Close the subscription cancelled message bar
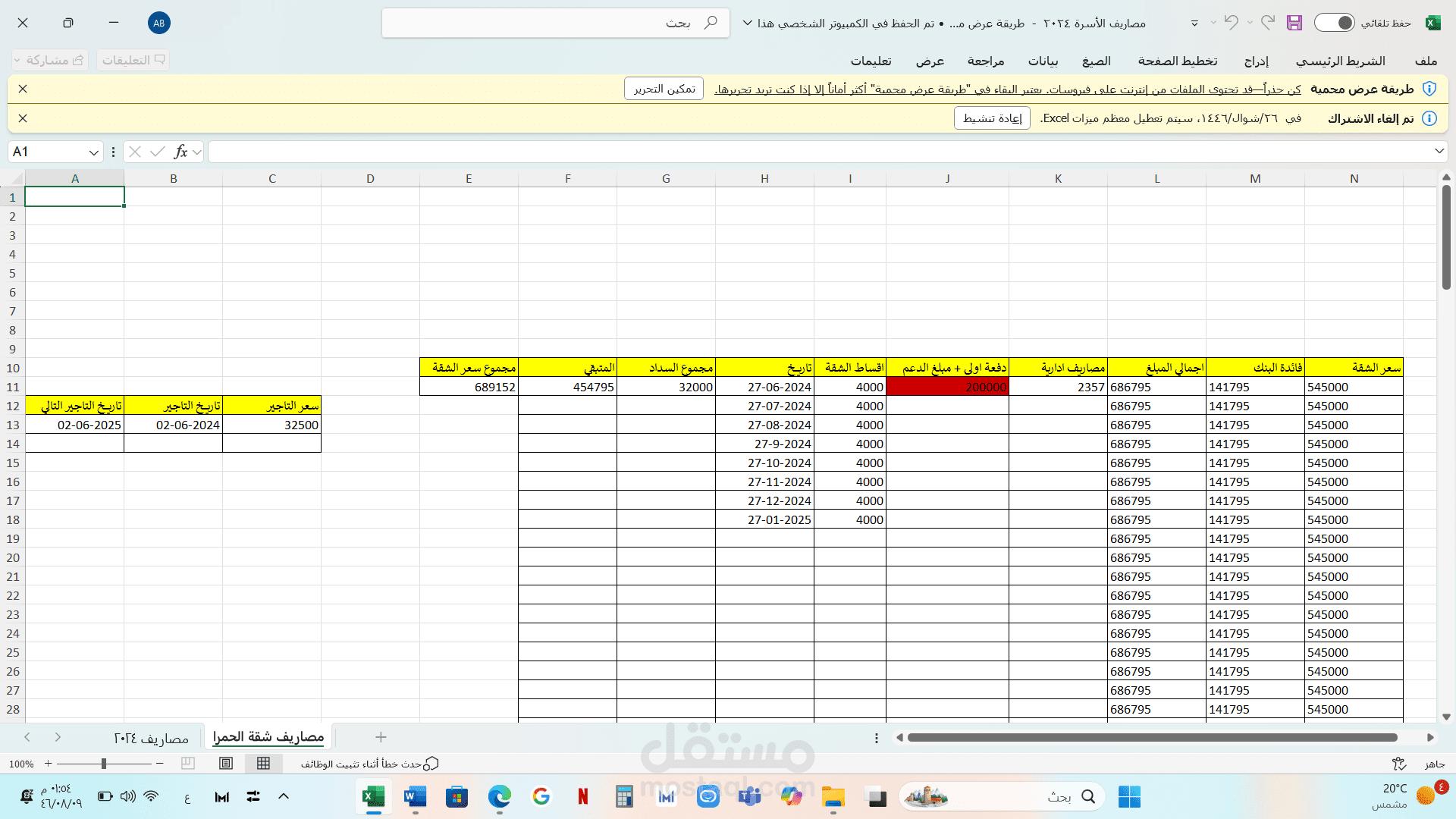The image size is (1456, 819). click(x=23, y=118)
